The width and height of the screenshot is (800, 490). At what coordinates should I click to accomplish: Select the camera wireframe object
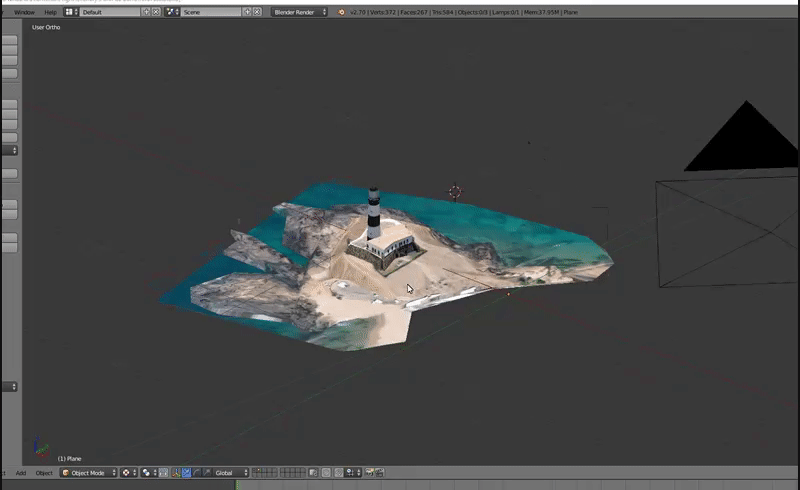tap(727, 232)
